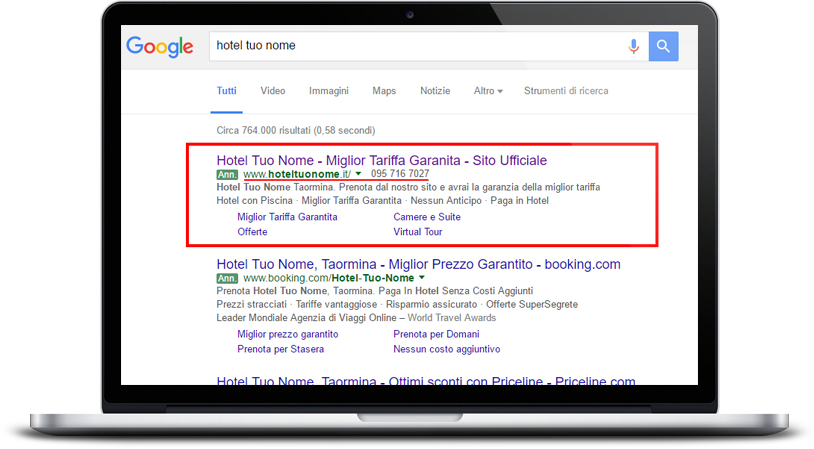Activate voice search microphone icon
The width and height of the screenshot is (814, 449).
coord(633,46)
